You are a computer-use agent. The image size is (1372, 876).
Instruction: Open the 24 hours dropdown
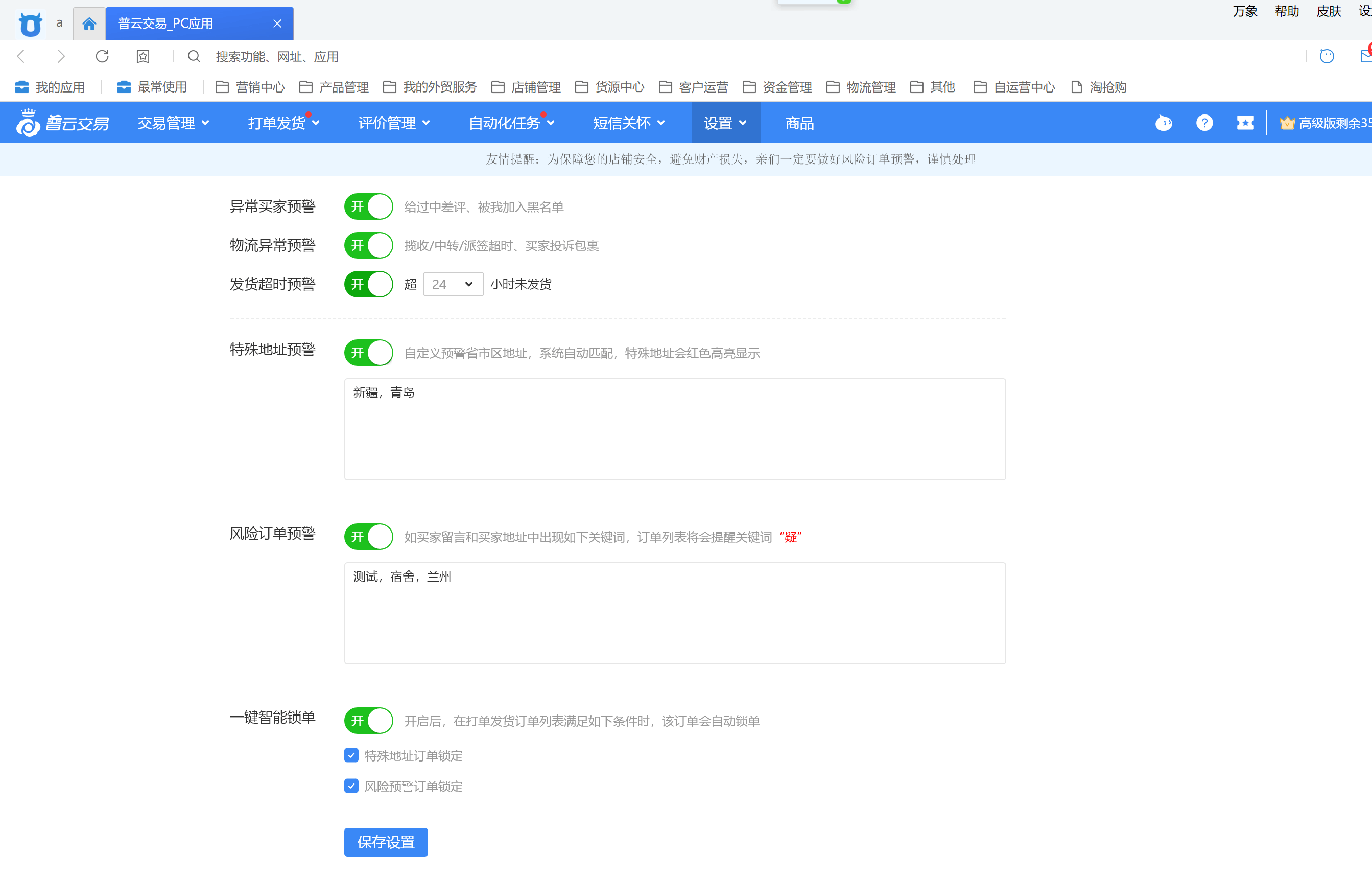pos(453,284)
